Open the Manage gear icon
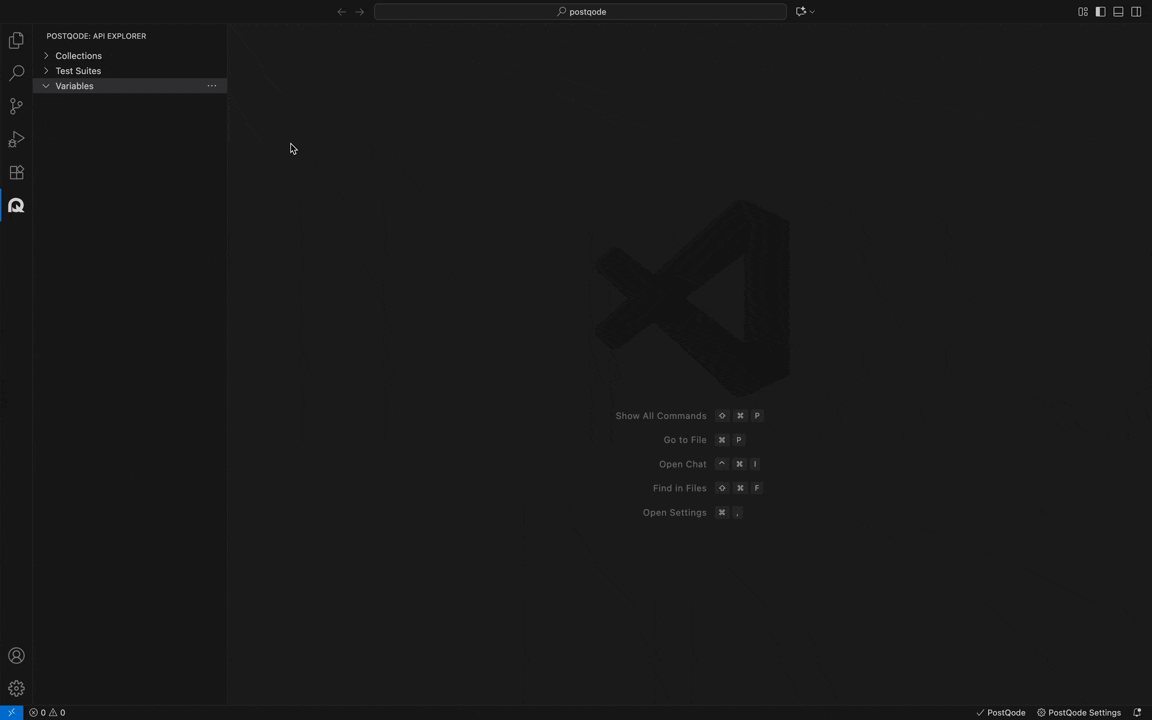This screenshot has height=720, width=1152. (x=16, y=689)
